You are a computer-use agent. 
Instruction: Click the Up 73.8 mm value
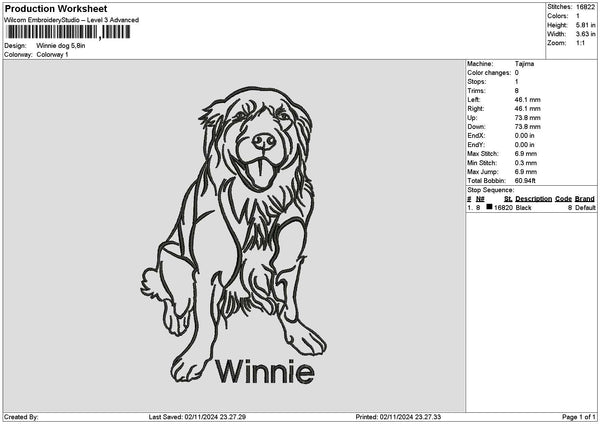528,117
